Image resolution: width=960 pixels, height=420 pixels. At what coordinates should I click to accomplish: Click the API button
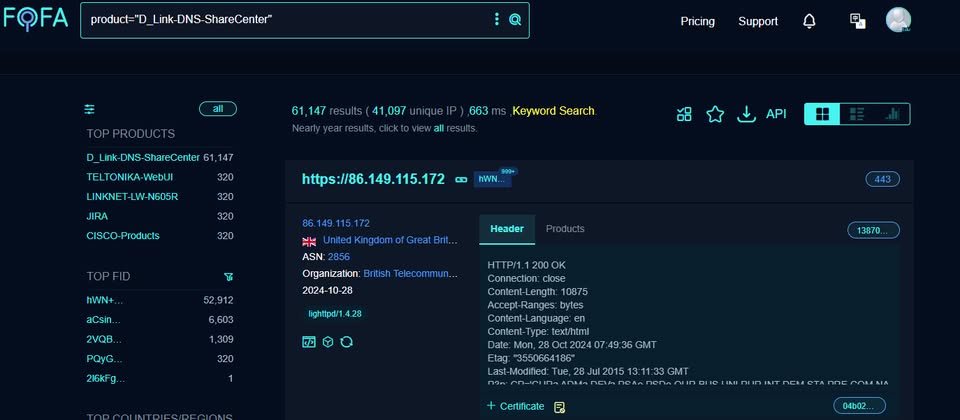[x=776, y=114]
